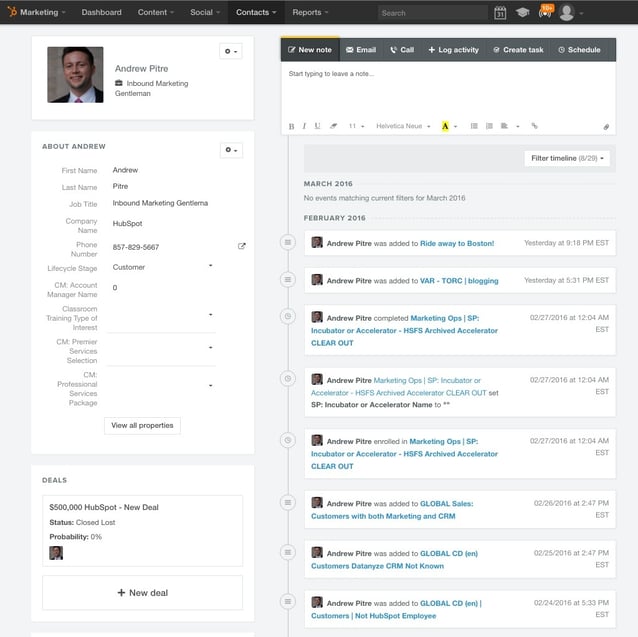This screenshot has height=637, width=638.
Task: Click timeline marker for GLOBAL Sales list event
Action: (x=288, y=502)
